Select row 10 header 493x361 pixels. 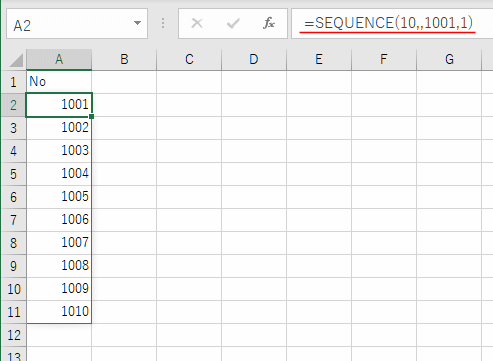click(13, 289)
